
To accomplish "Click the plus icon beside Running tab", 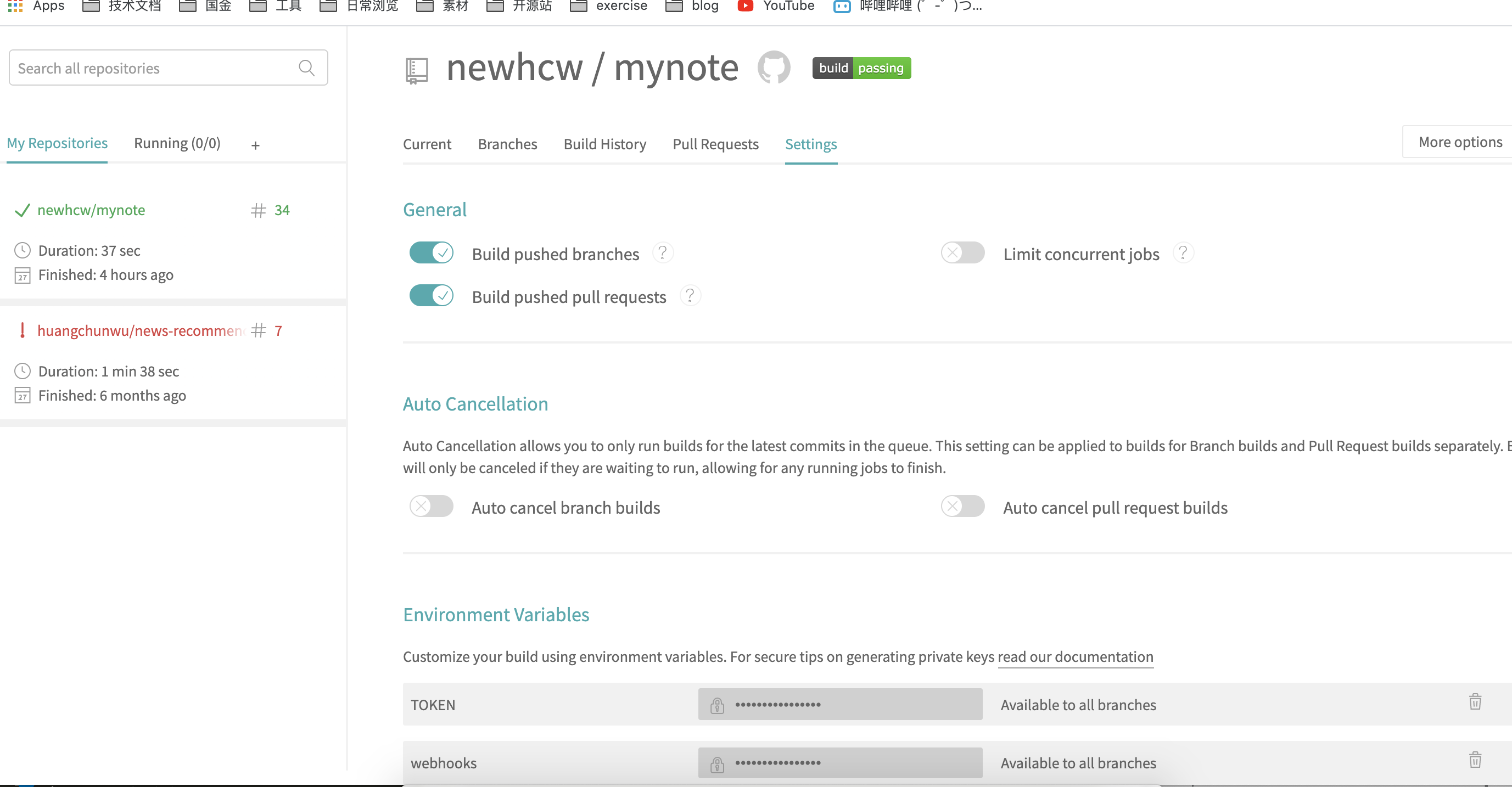I will pos(255,145).
